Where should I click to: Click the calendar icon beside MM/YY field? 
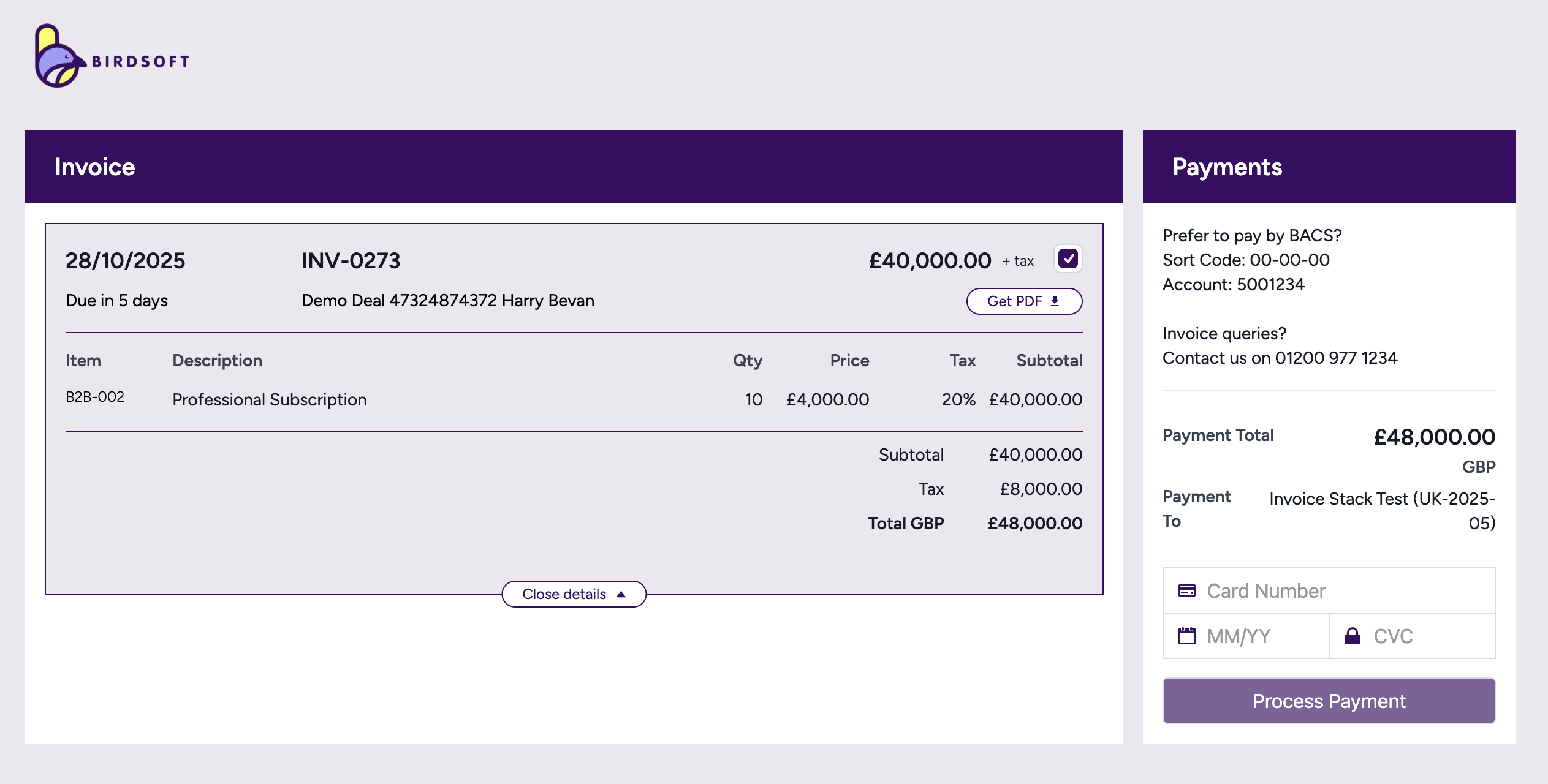coord(1187,636)
